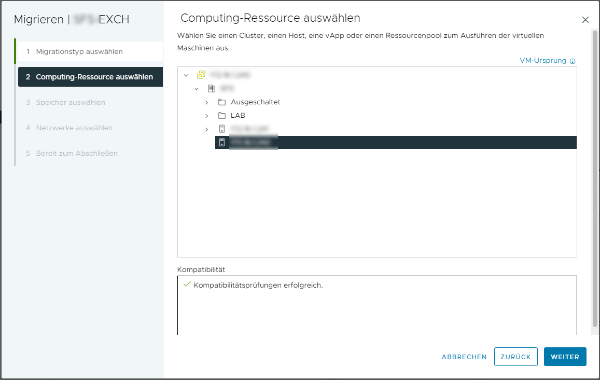This screenshot has width=600, height=380.
Task: Click the vCenter server icon at tree root
Action: (201, 75)
